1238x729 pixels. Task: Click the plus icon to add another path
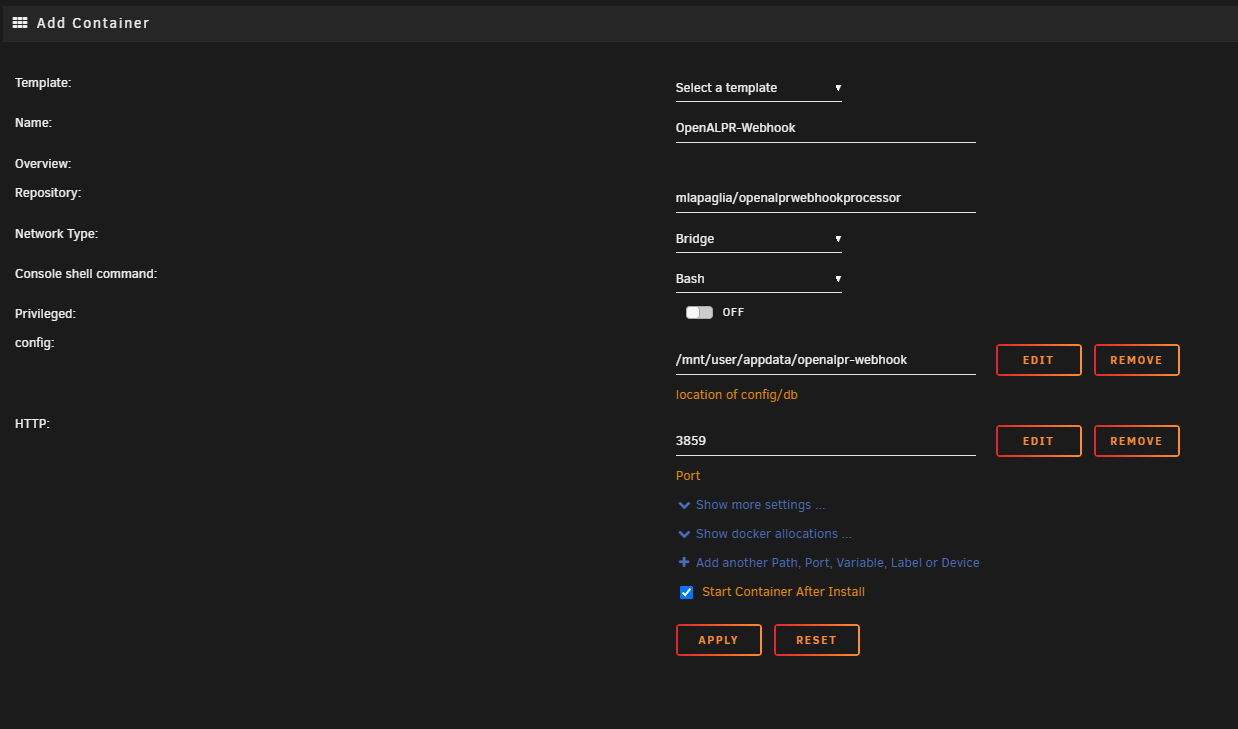(x=684, y=562)
